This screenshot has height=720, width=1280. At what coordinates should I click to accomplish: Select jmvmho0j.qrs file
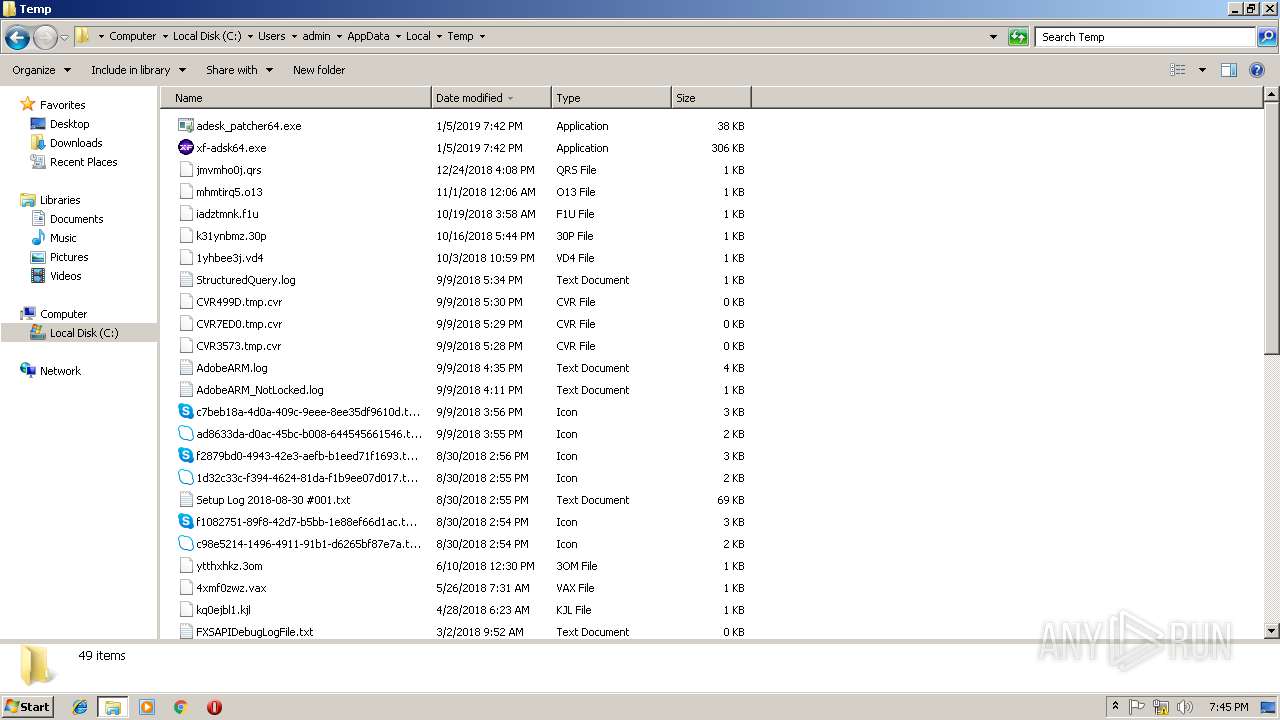(x=229, y=170)
